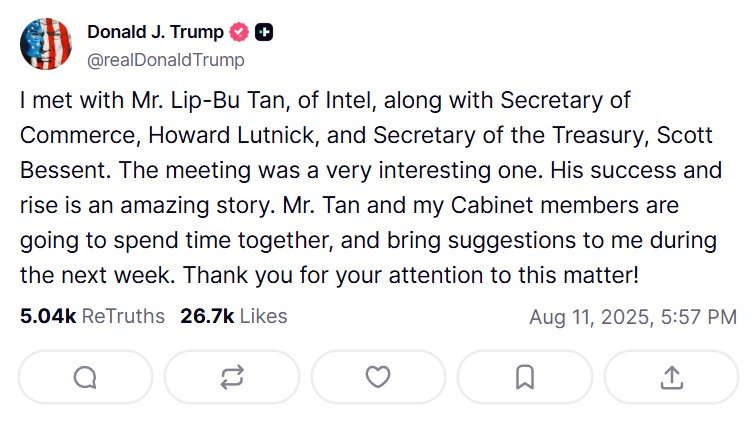The image size is (752, 422).
Task: View the 5.04k ReTruths list
Action: click(92, 316)
